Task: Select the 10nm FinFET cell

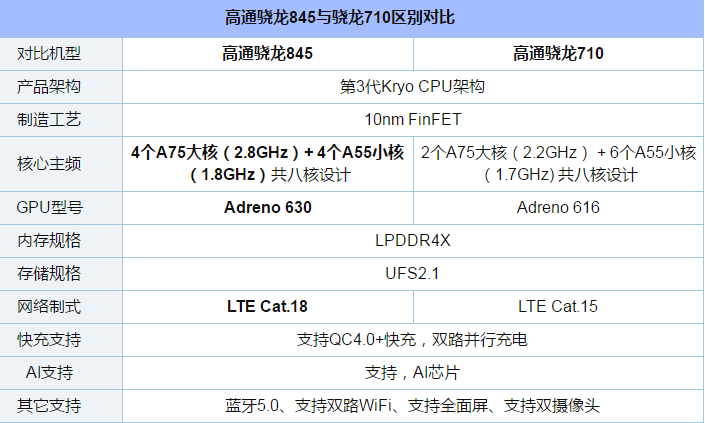Action: (413, 120)
